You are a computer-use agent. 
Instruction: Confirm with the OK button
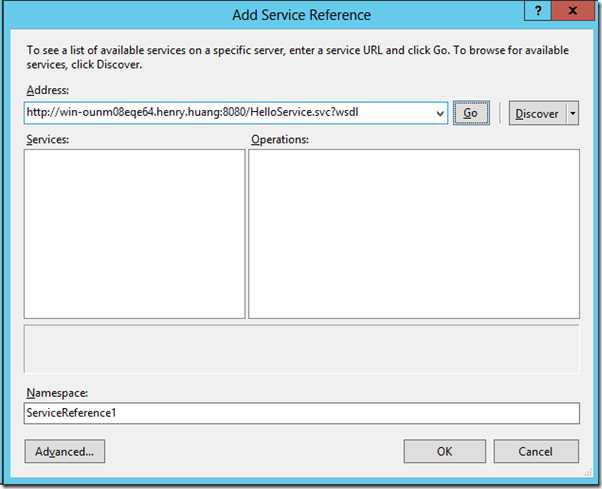click(445, 451)
